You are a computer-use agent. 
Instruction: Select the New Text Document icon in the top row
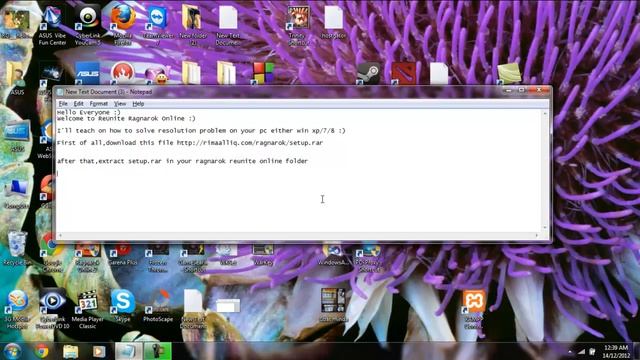tap(228, 25)
